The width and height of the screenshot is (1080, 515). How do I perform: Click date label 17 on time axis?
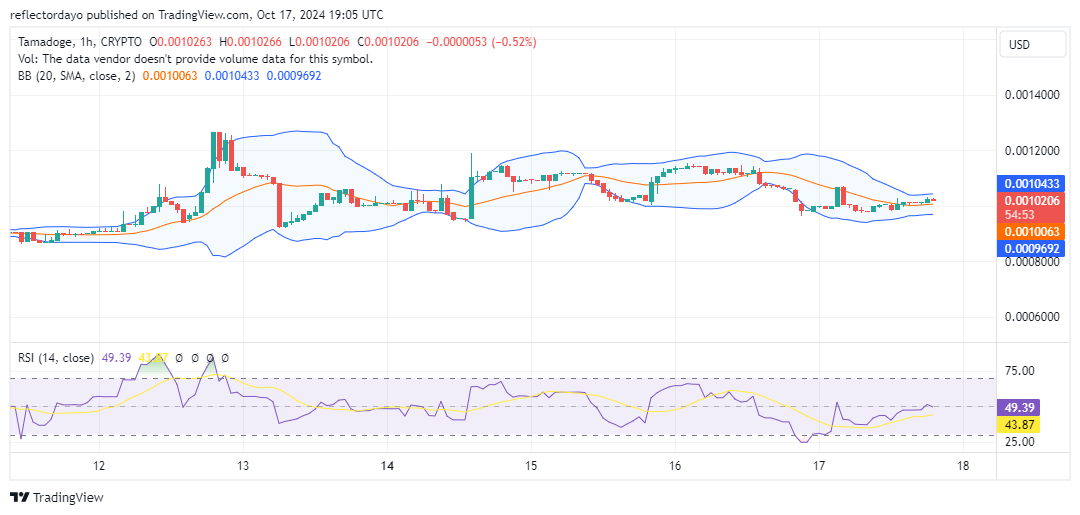pos(819,466)
